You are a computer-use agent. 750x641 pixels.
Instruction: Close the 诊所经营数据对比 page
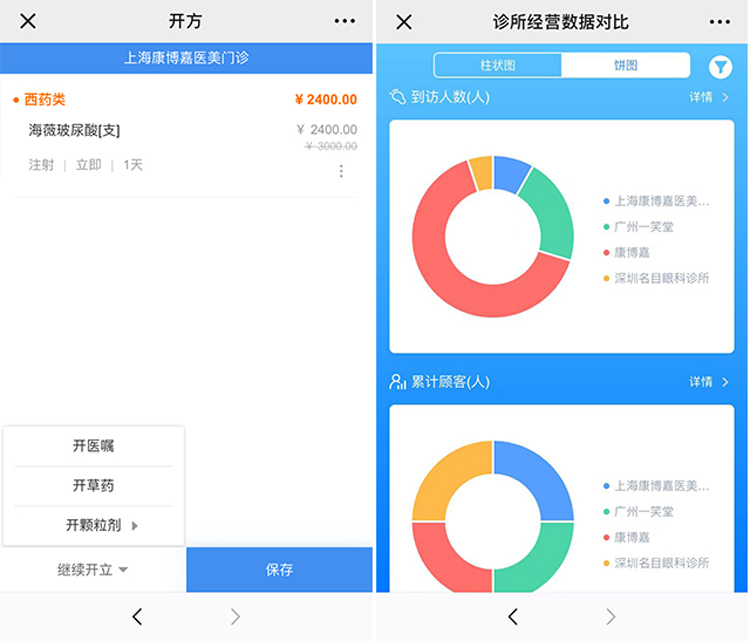tap(404, 21)
